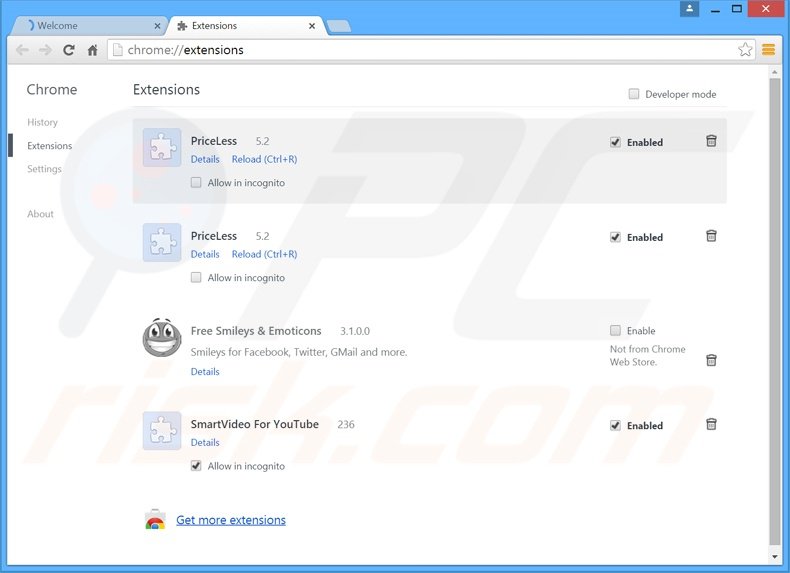Open Details of SmartVideo For YouTube
Image resolution: width=790 pixels, height=573 pixels.
tap(205, 442)
